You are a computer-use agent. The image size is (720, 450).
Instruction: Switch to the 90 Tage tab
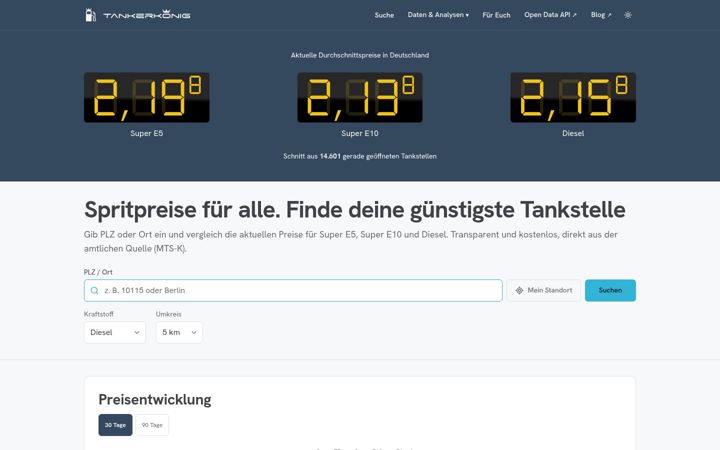[152, 425]
